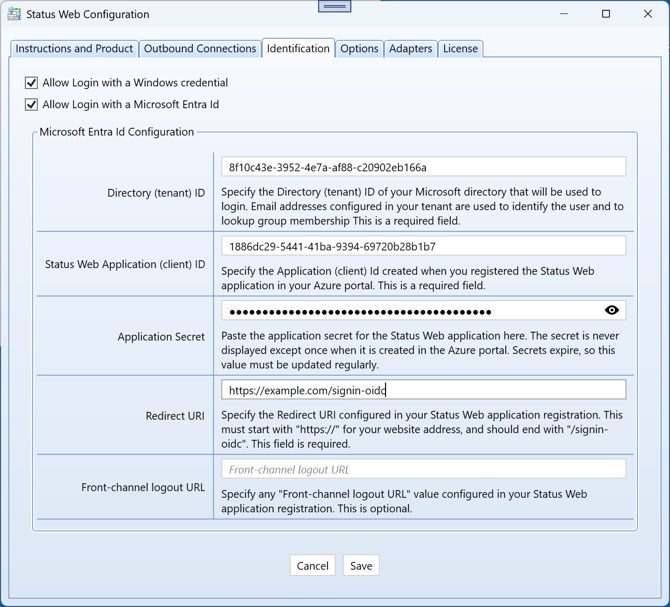Click the 'Redirect URI' label

[x=175, y=416]
